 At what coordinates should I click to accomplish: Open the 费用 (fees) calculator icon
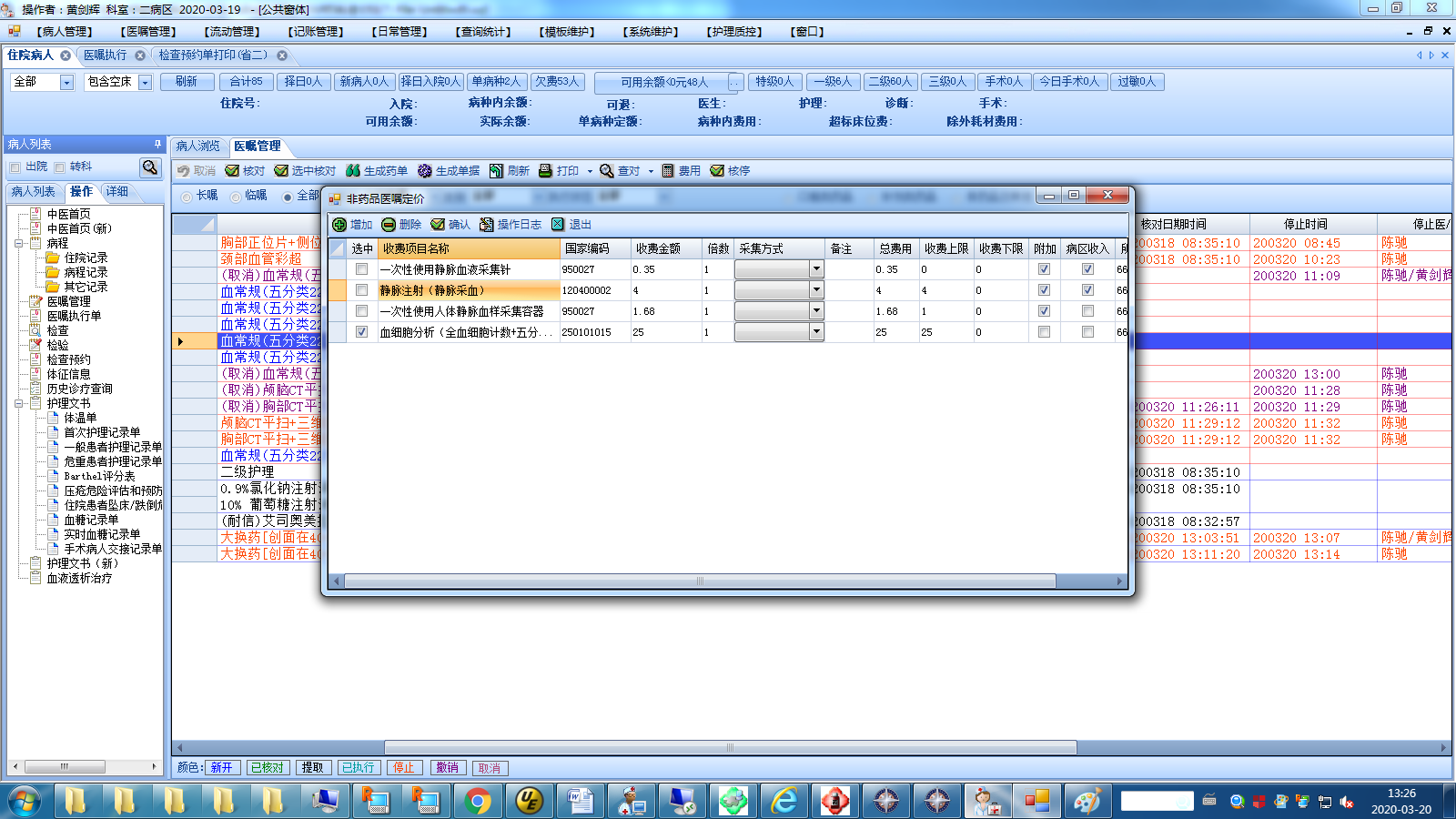tap(668, 171)
